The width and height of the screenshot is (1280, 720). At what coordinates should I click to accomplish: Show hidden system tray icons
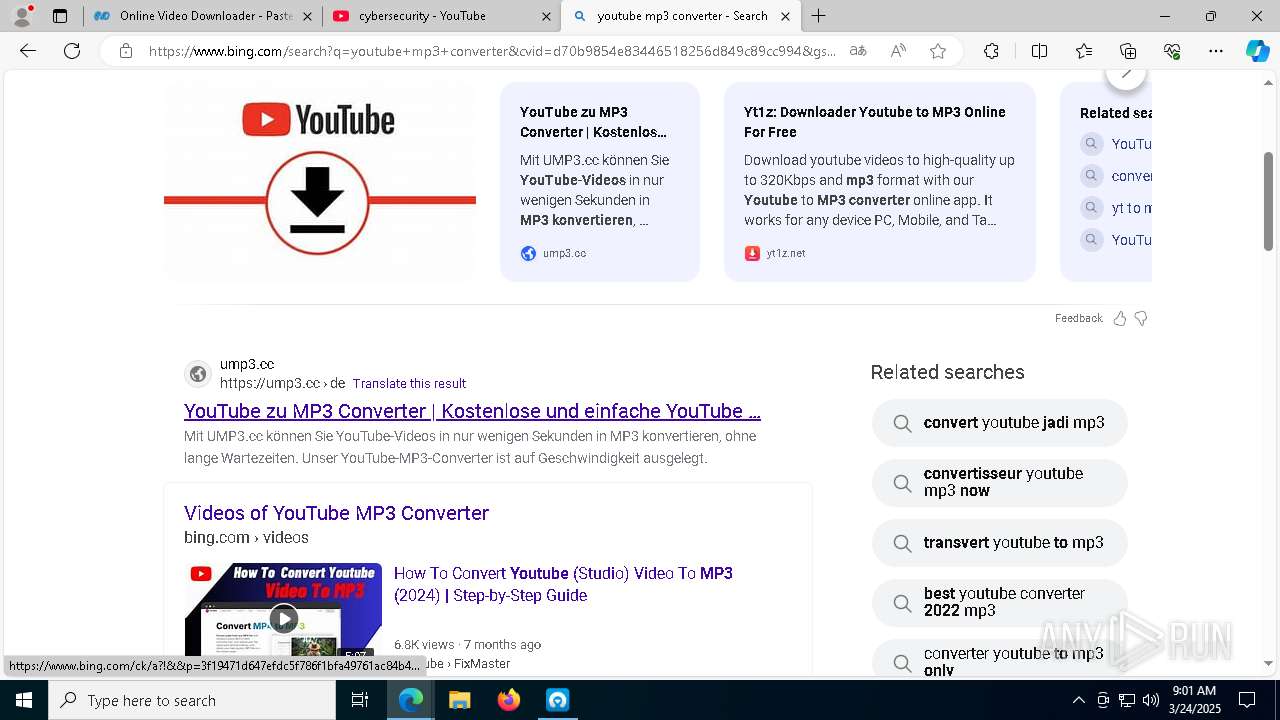pos(1078,700)
